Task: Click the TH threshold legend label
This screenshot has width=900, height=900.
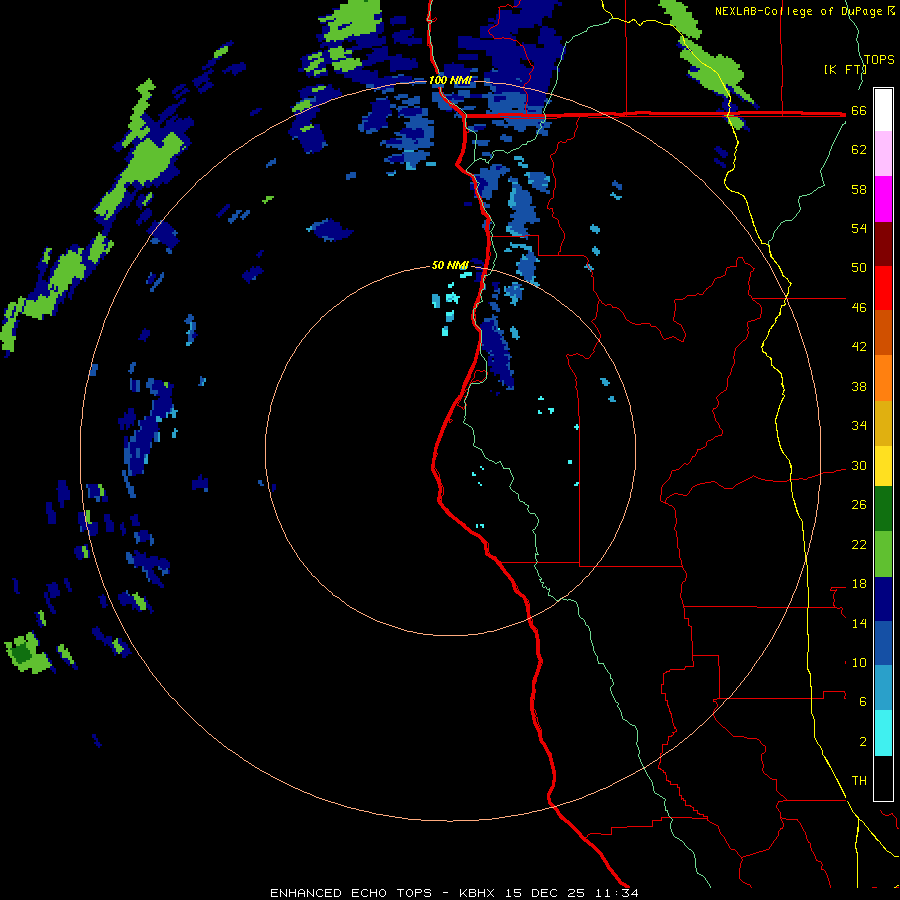Action: (859, 781)
